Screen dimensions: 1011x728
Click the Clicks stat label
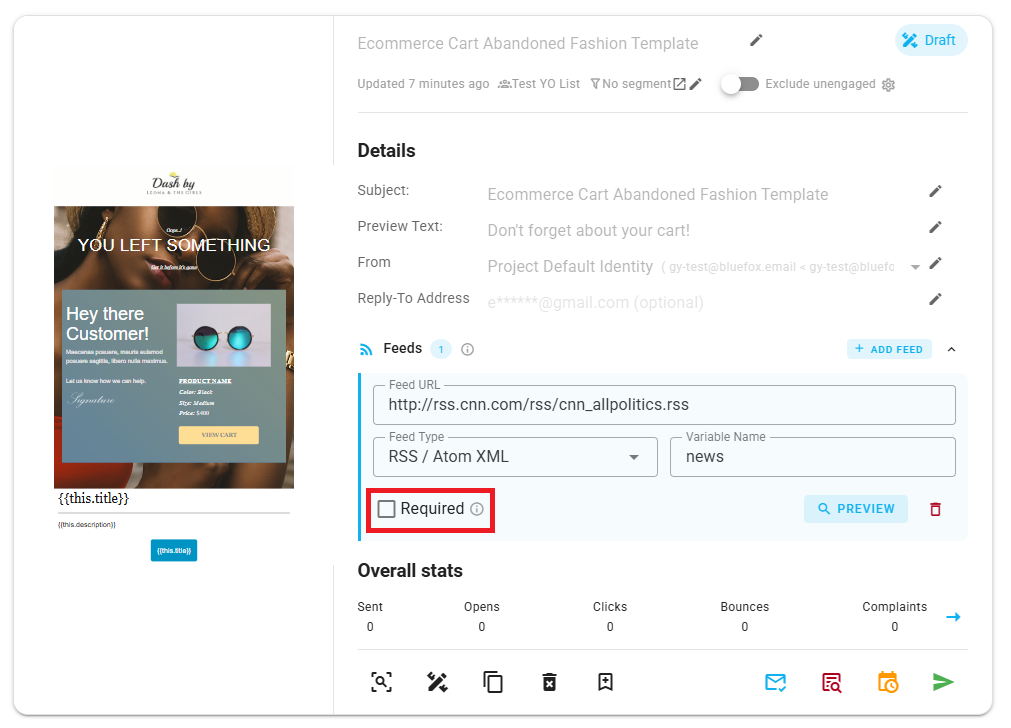pos(610,607)
